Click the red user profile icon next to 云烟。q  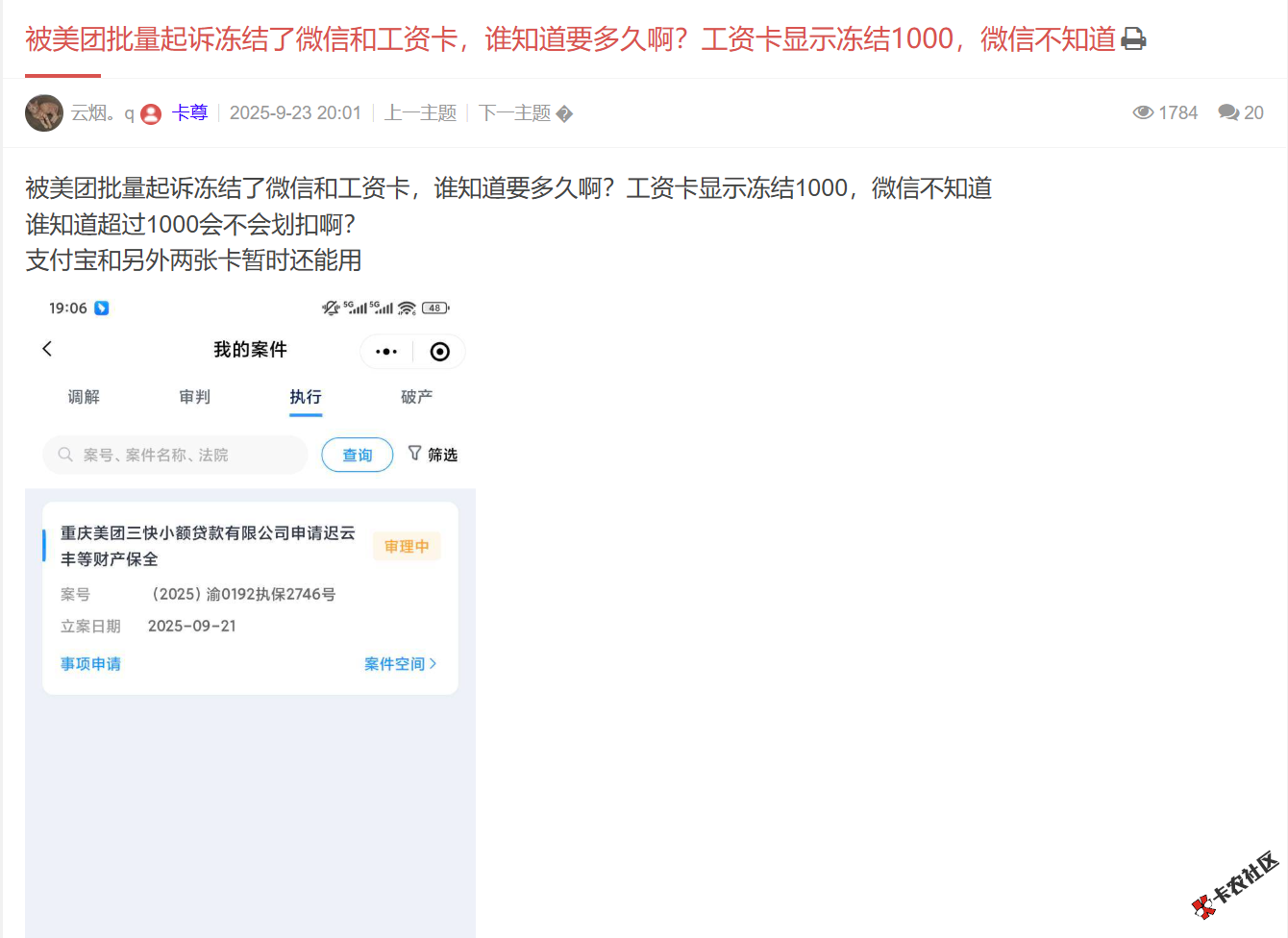pyautogui.click(x=150, y=112)
